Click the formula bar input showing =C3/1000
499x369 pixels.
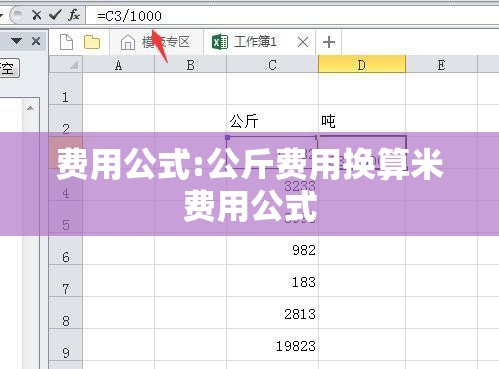pos(292,16)
